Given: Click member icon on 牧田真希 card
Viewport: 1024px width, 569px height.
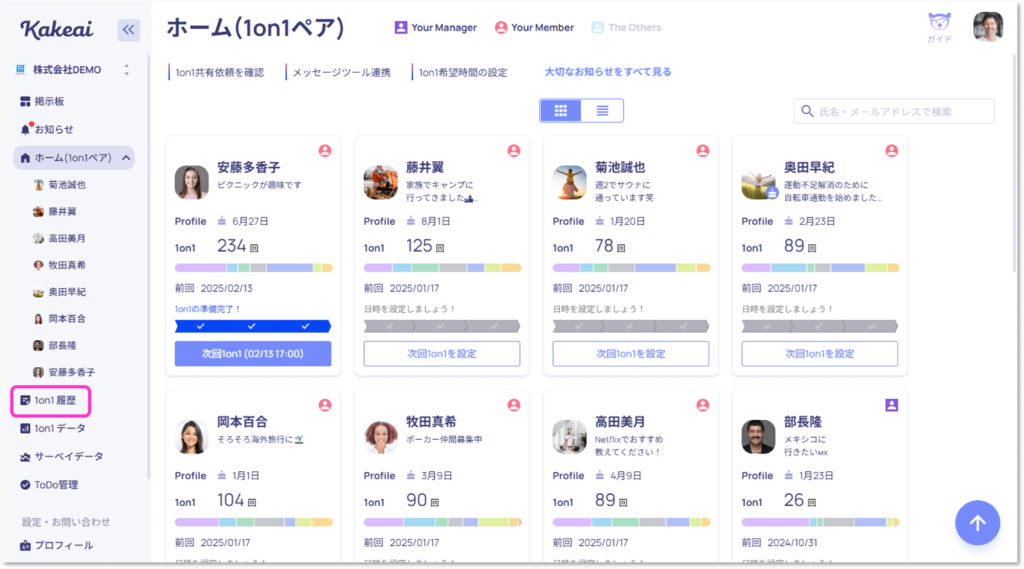Looking at the screenshot, I should click(514, 405).
